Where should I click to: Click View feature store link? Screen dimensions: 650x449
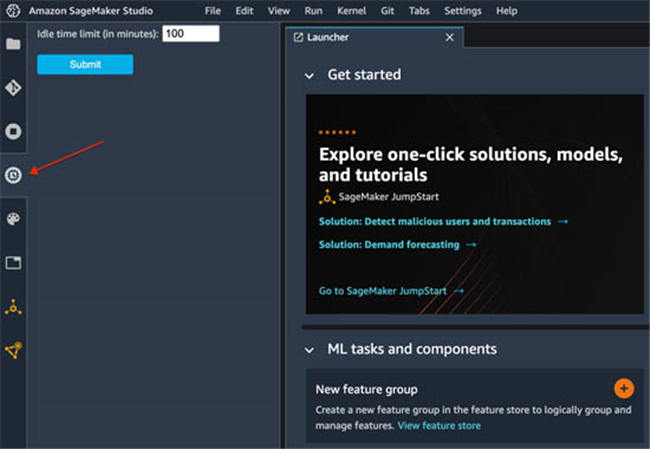[x=439, y=425]
